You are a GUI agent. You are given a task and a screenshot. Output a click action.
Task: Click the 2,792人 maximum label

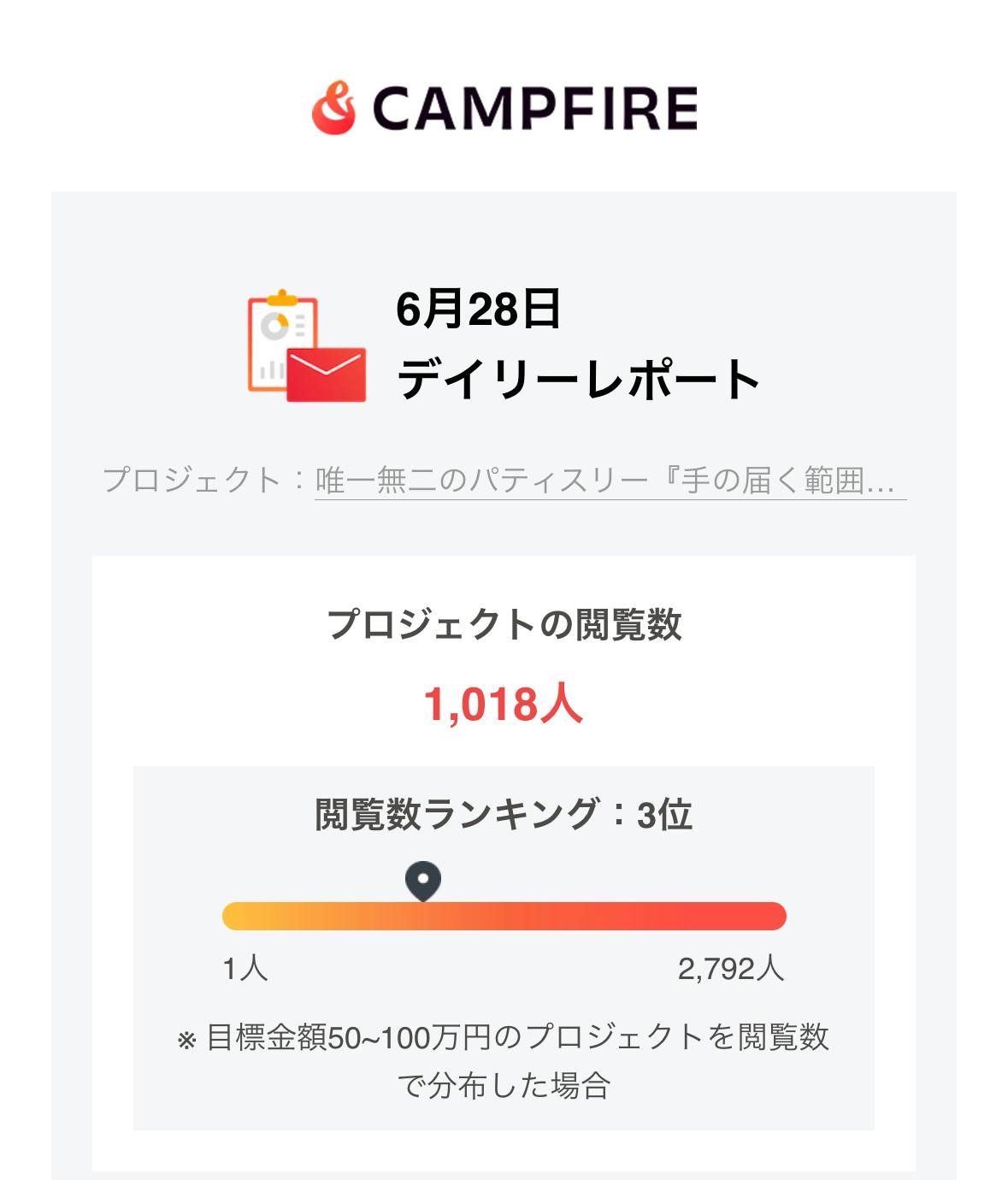(731, 969)
